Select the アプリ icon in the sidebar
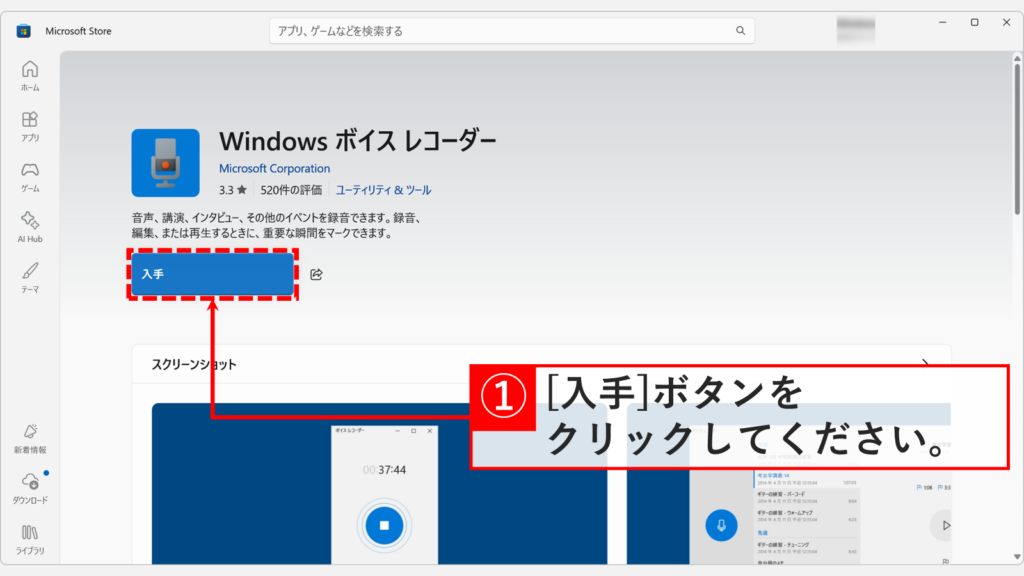Image resolution: width=1024 pixels, height=576 pixels. (29, 120)
